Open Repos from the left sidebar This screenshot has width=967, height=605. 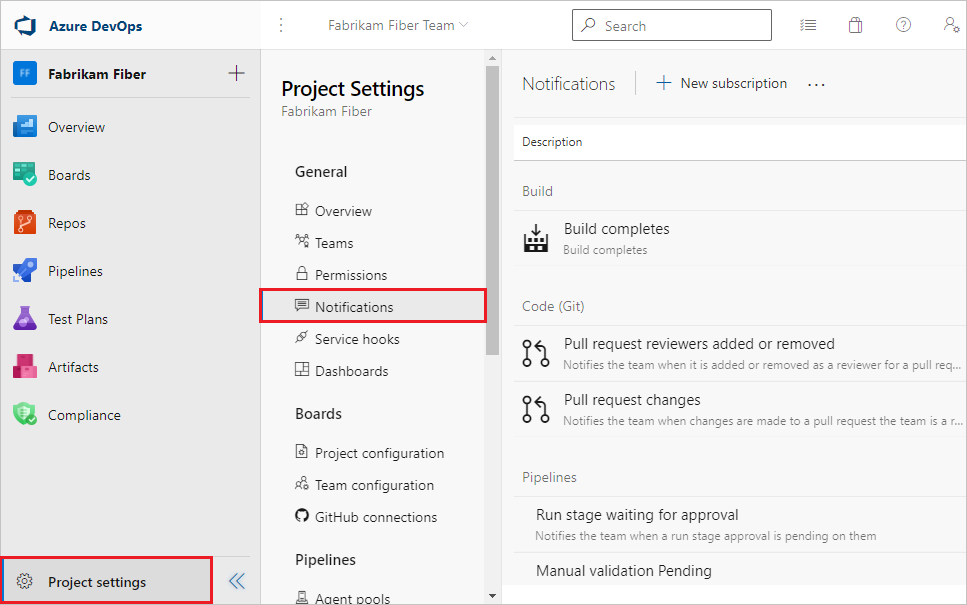pyautogui.click(x=66, y=222)
